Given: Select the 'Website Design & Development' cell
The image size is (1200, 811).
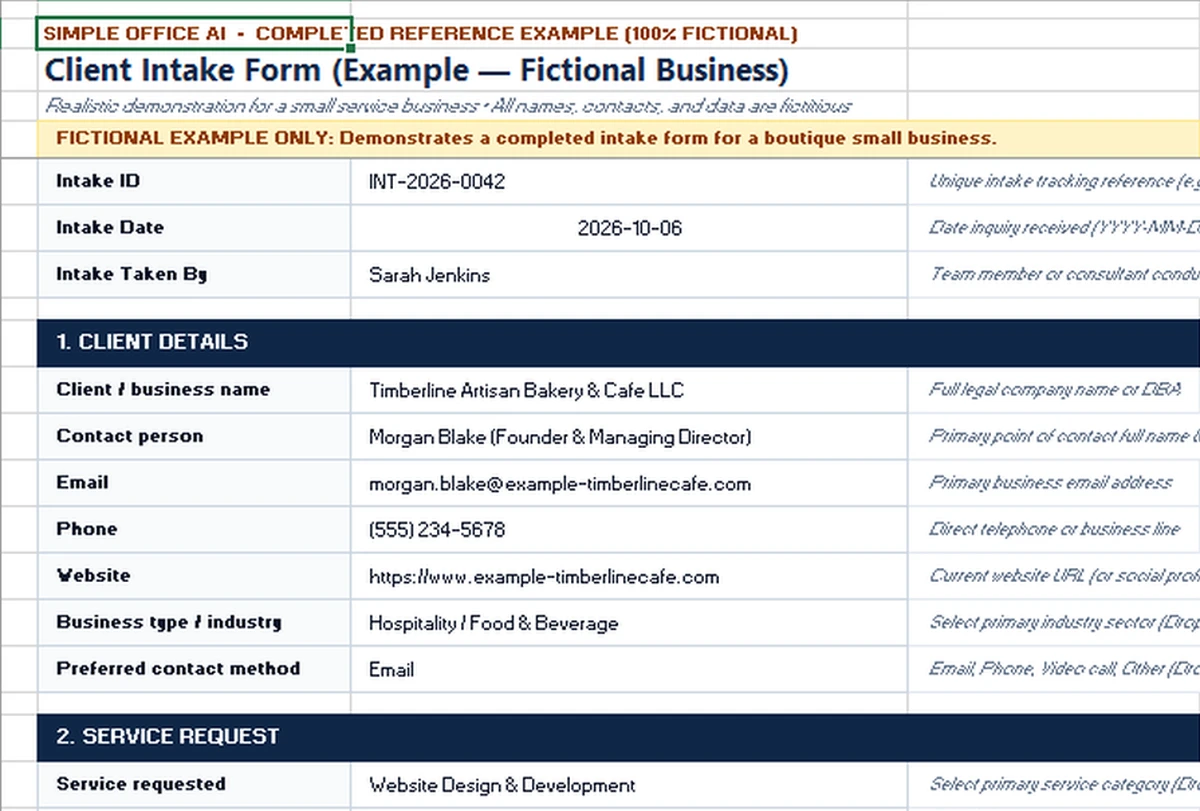Looking at the screenshot, I should (x=629, y=784).
